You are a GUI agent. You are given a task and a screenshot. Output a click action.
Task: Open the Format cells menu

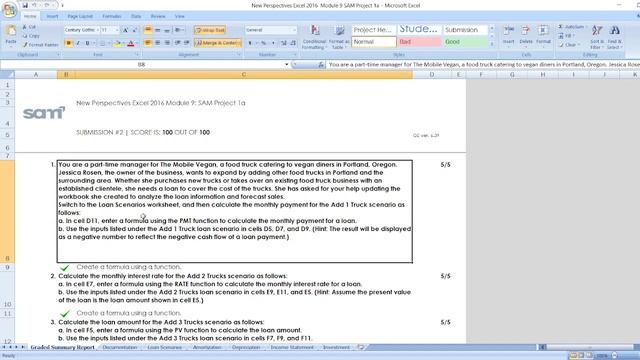click(543, 35)
